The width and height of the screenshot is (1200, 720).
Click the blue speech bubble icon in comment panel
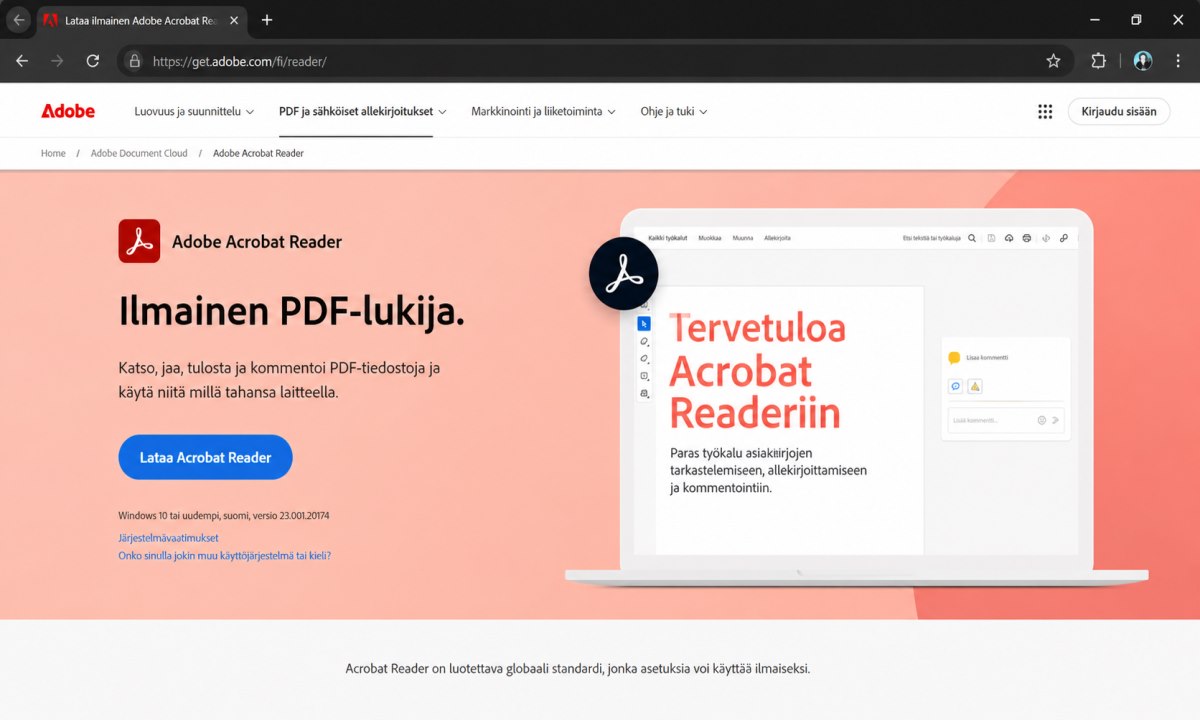click(x=956, y=386)
